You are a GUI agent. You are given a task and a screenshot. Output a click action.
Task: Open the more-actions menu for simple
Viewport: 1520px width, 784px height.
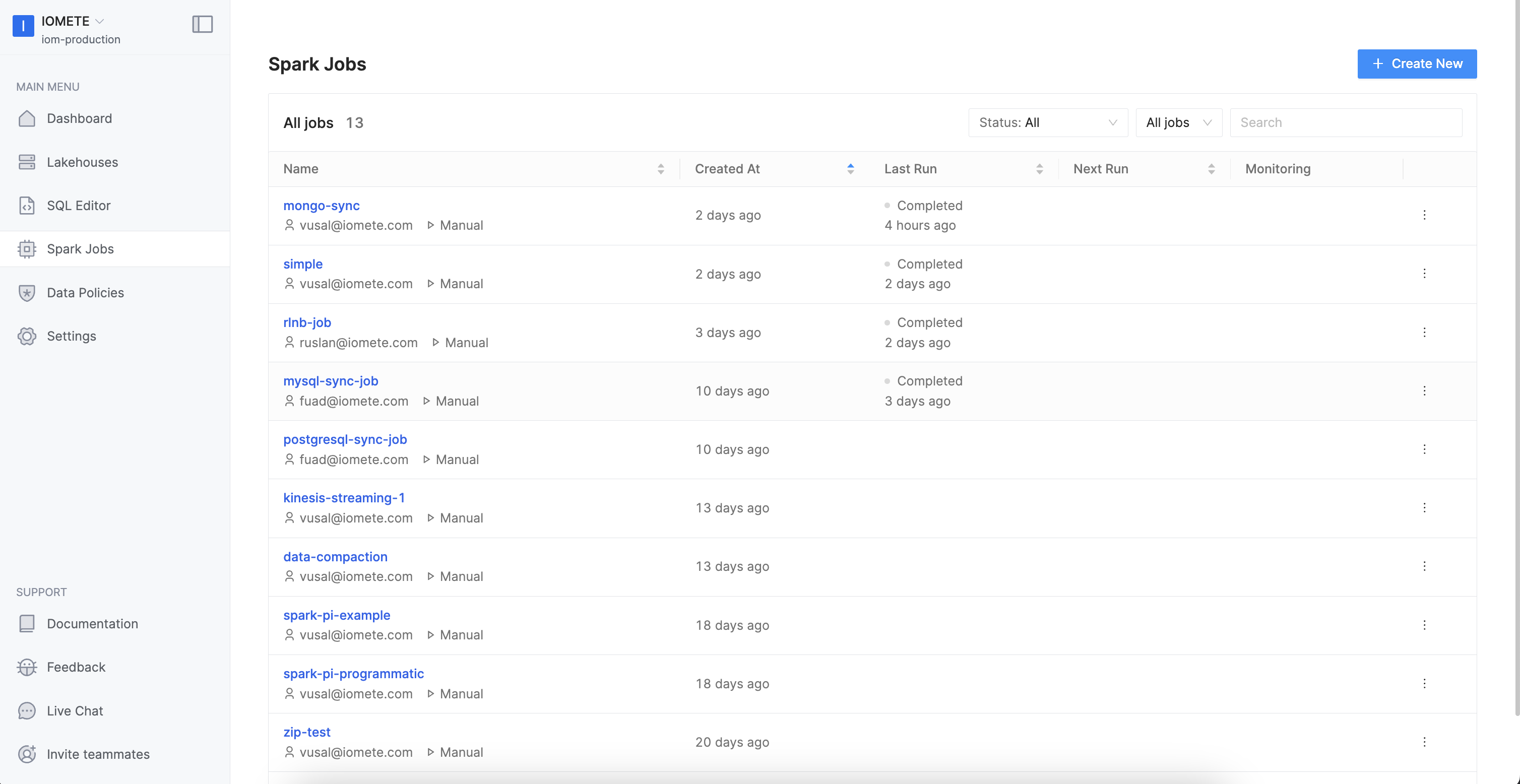pyautogui.click(x=1424, y=274)
